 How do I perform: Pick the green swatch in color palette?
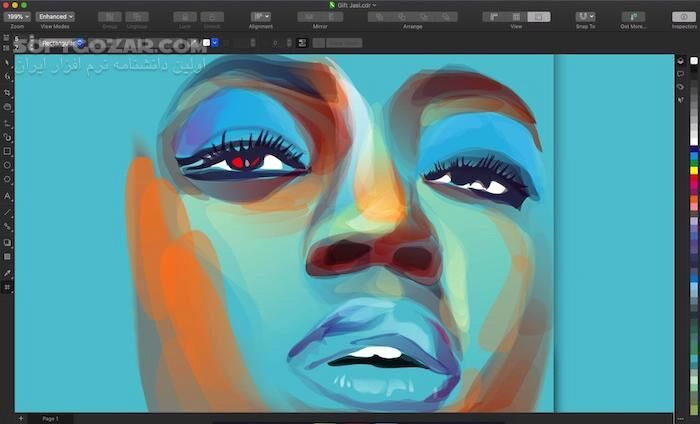pyautogui.click(x=694, y=163)
